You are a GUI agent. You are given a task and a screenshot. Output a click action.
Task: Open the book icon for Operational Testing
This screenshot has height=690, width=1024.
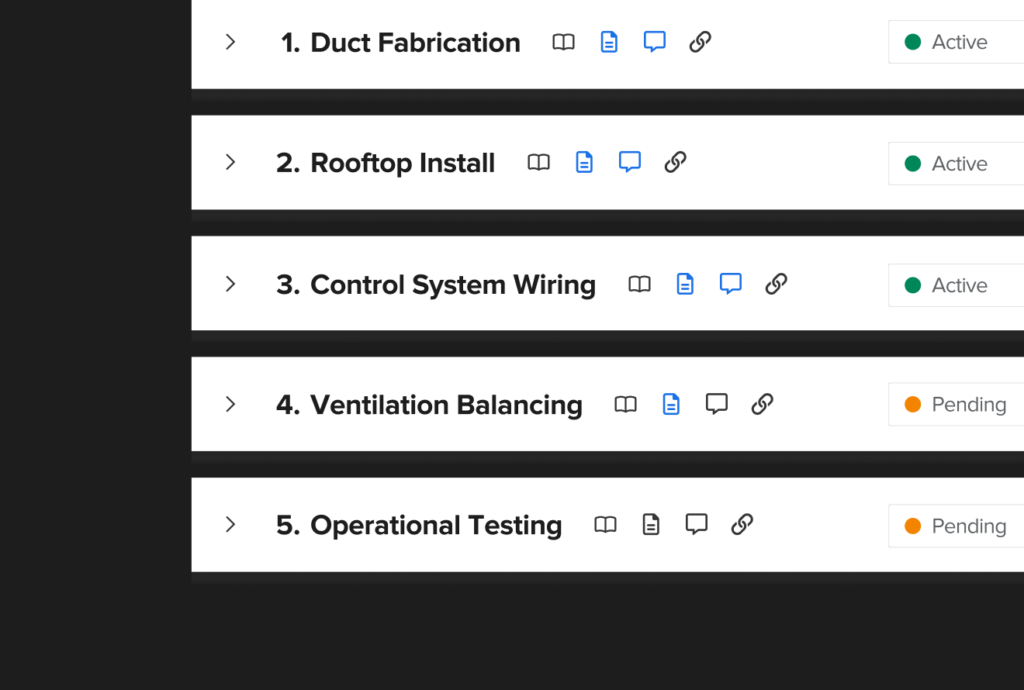pyautogui.click(x=605, y=525)
